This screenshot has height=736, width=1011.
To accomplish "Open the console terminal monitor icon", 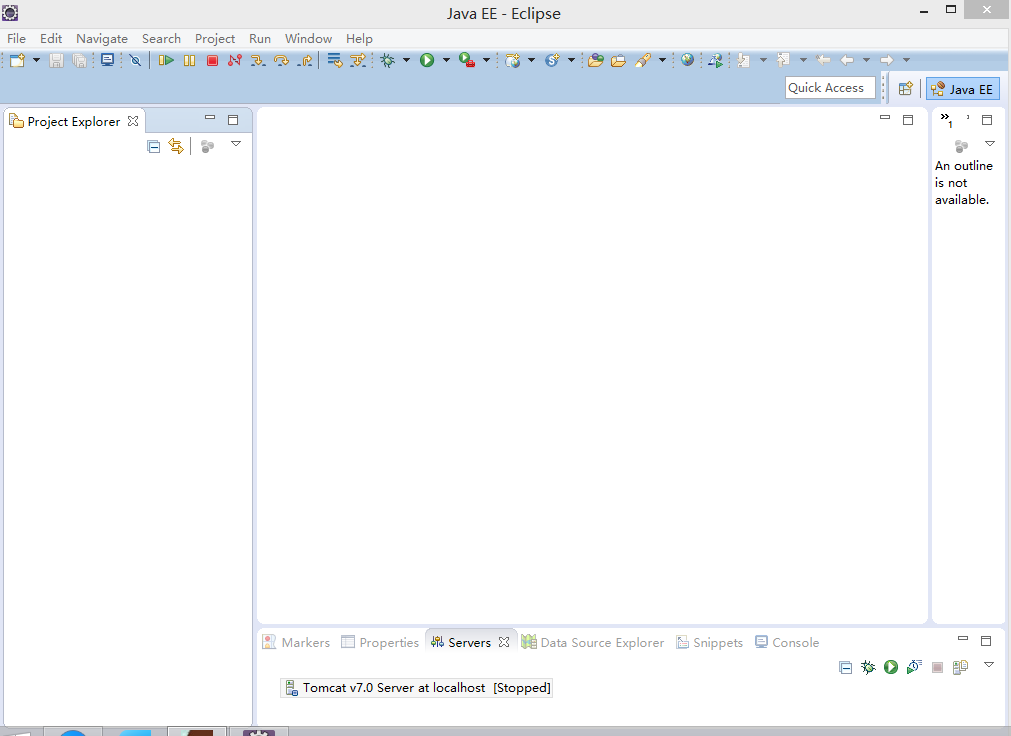I will pyautogui.click(x=108, y=60).
